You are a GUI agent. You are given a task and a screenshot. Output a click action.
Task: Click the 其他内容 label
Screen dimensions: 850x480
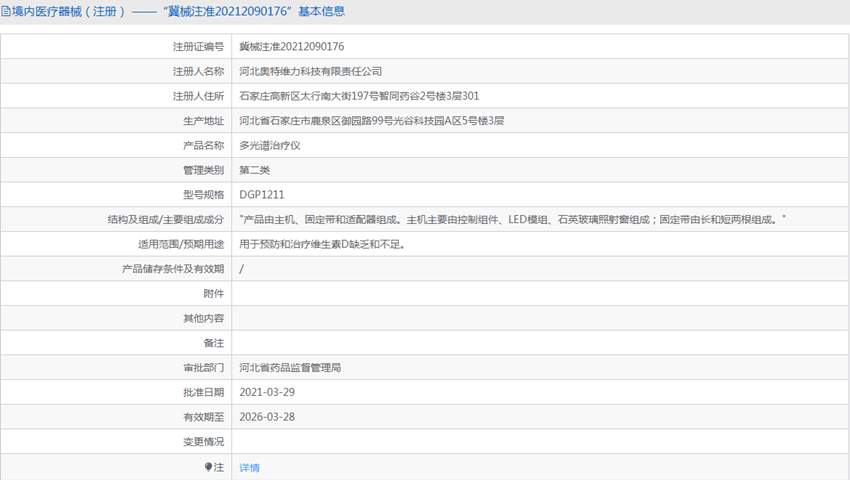click(203, 318)
